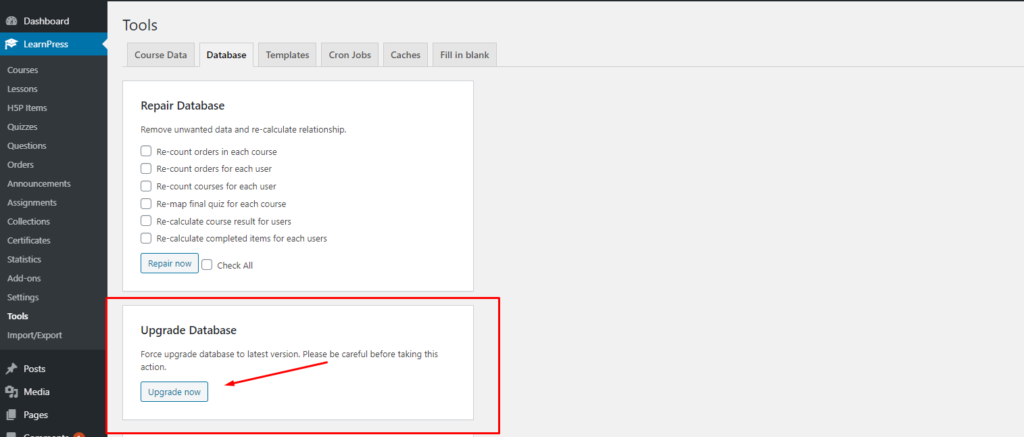
Task: Open Courses in the LearnPress submenu
Action: point(23,70)
